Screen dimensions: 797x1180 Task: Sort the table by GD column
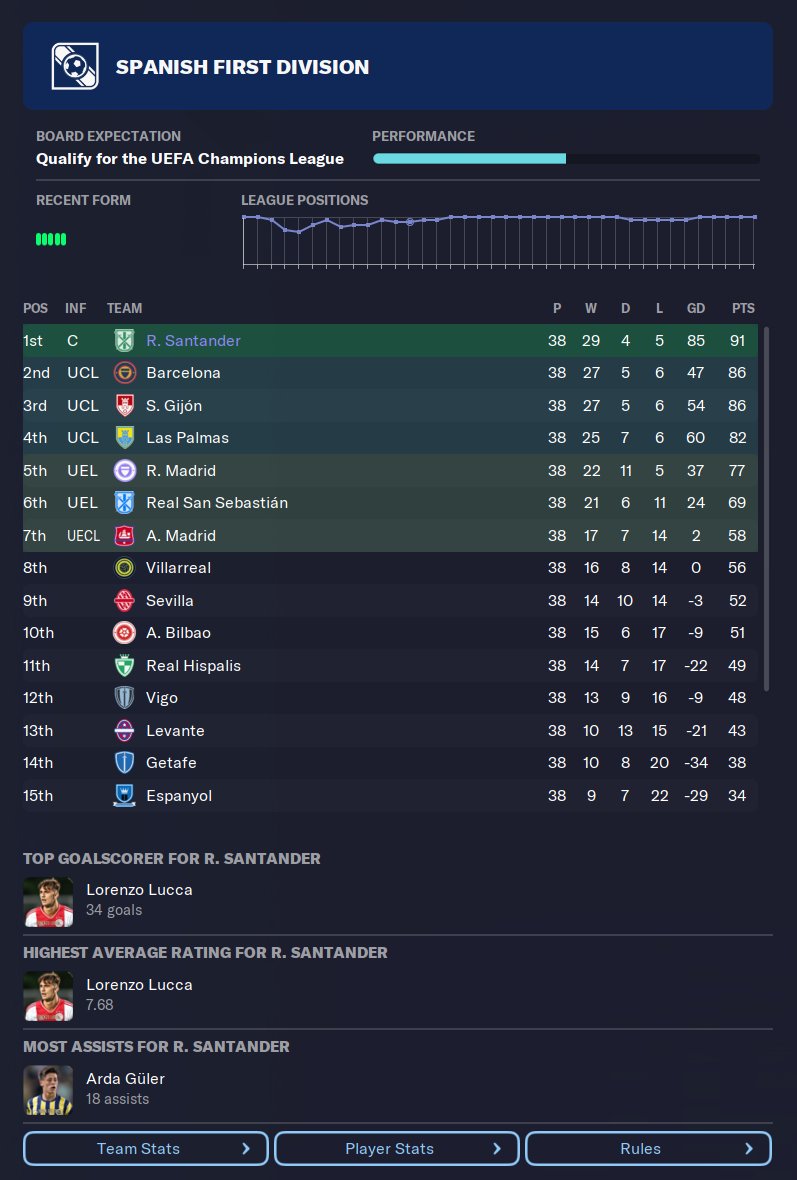tap(695, 308)
